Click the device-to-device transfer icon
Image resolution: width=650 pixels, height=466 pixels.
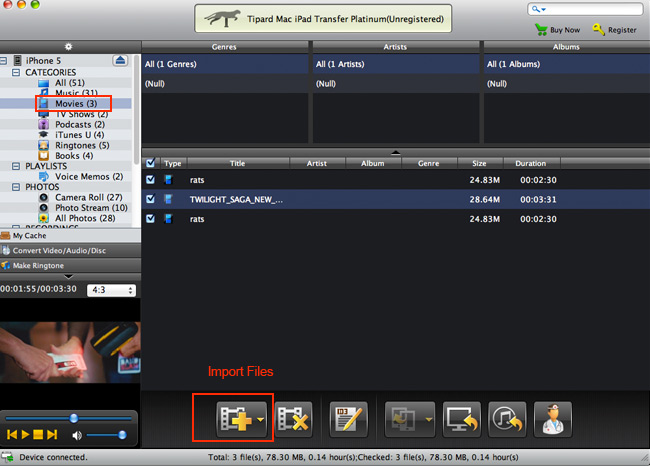pos(404,420)
